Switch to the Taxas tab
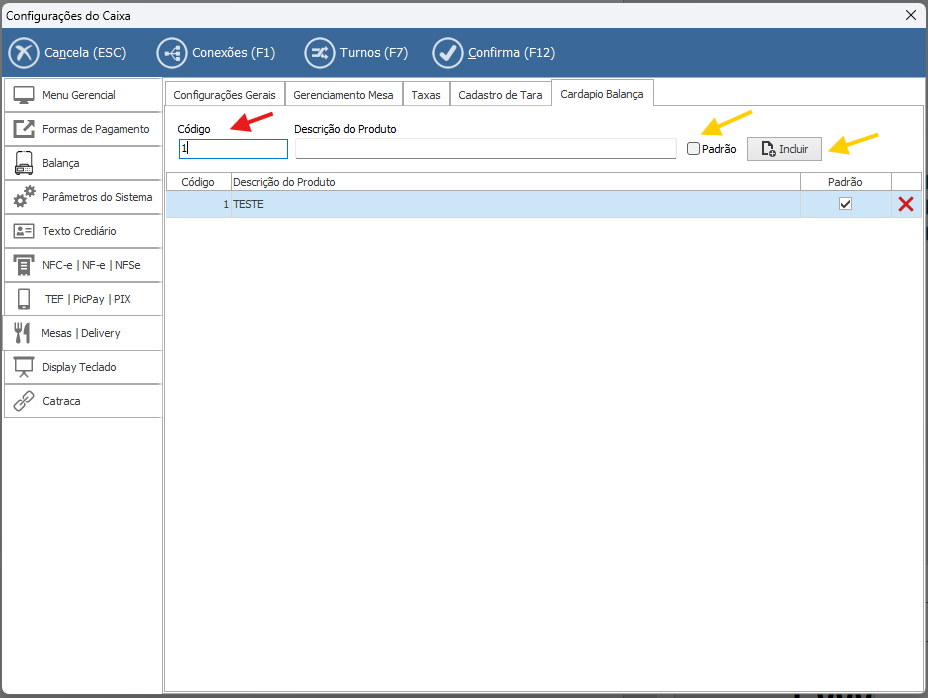The image size is (928, 698). 426,95
